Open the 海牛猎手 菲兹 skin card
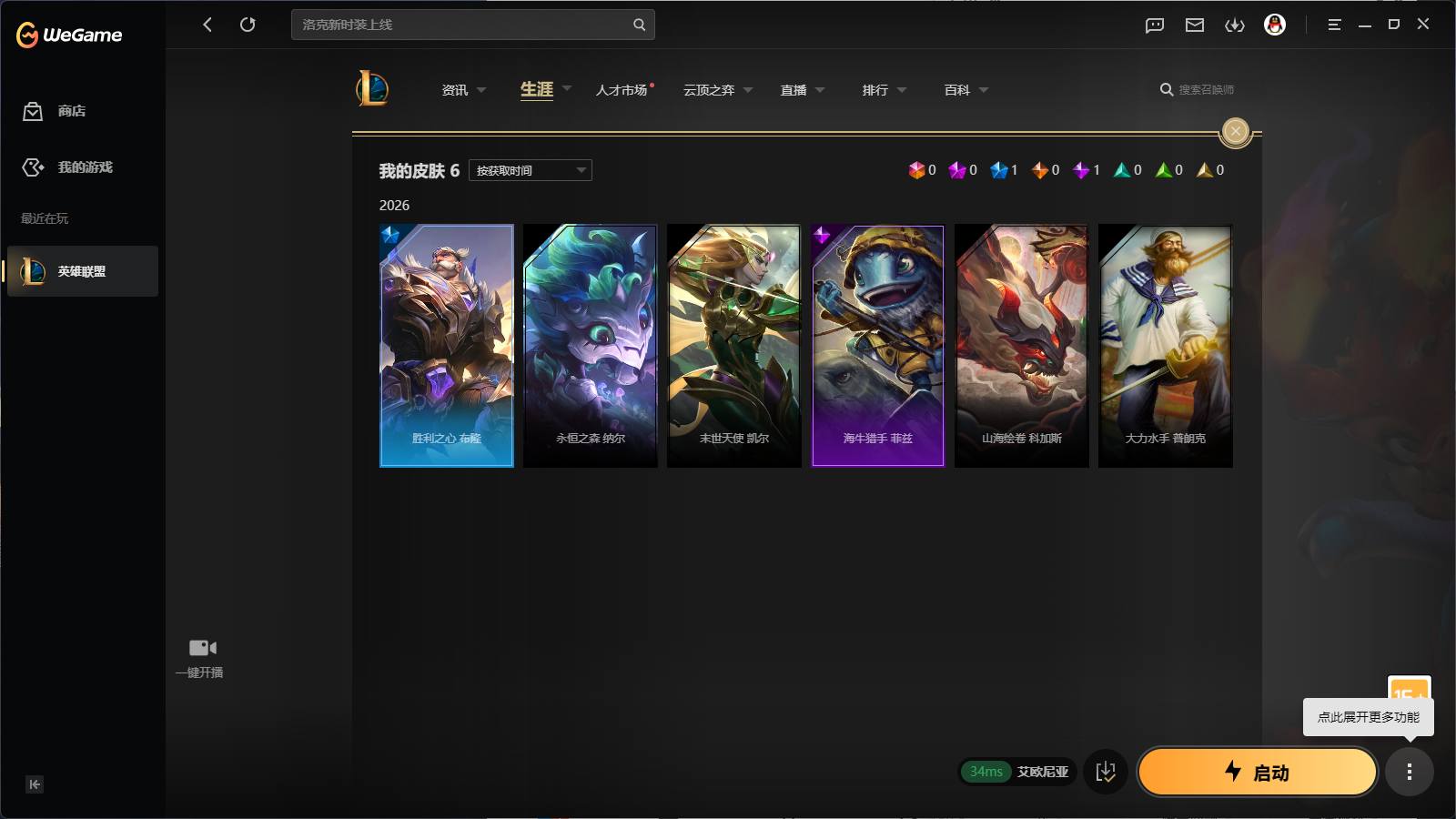The image size is (1456, 819). click(x=878, y=346)
